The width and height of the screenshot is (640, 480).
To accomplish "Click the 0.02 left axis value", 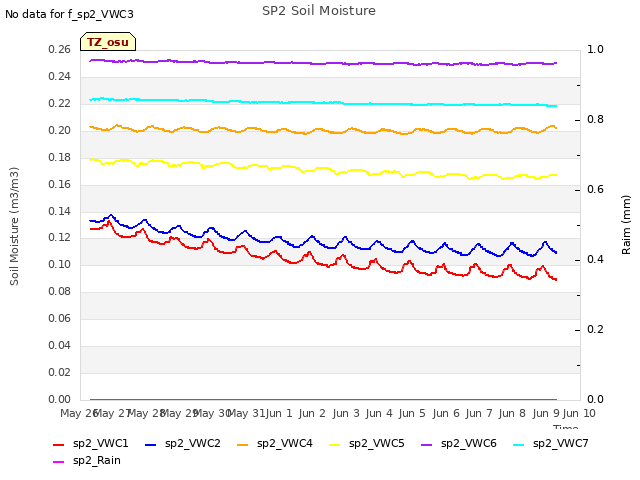I will [60, 372].
